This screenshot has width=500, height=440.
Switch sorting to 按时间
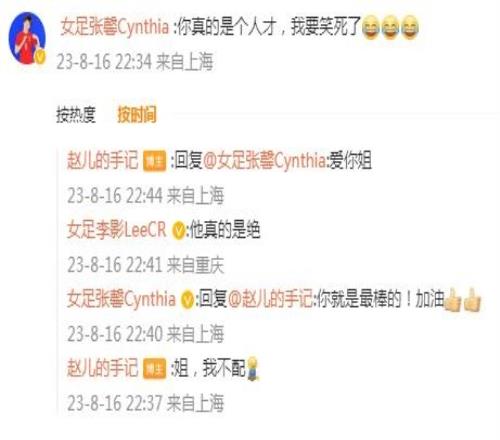137,115
